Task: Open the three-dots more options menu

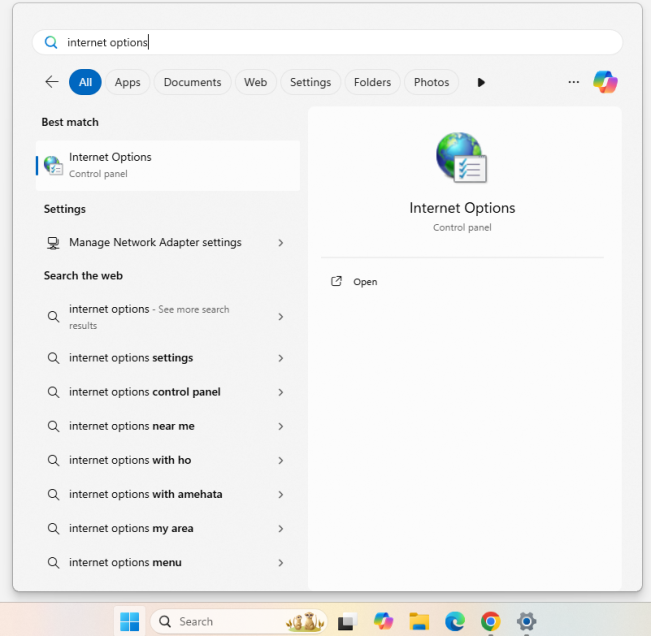Action: coord(573,82)
